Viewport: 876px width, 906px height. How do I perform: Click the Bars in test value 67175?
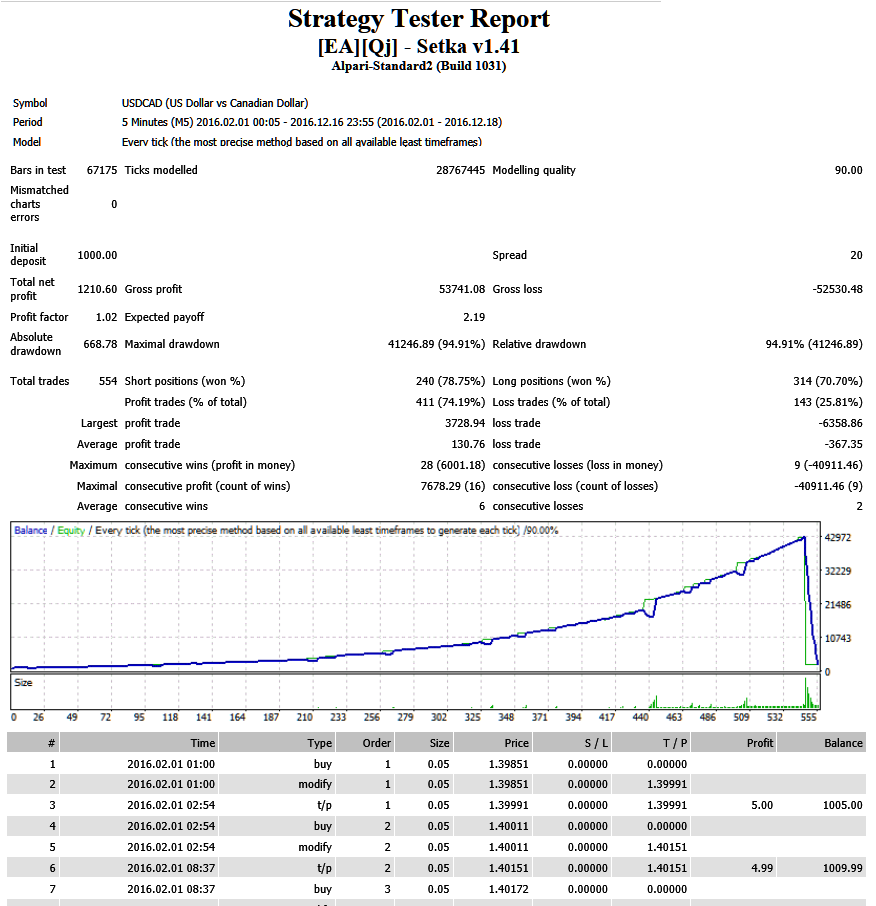coord(102,170)
